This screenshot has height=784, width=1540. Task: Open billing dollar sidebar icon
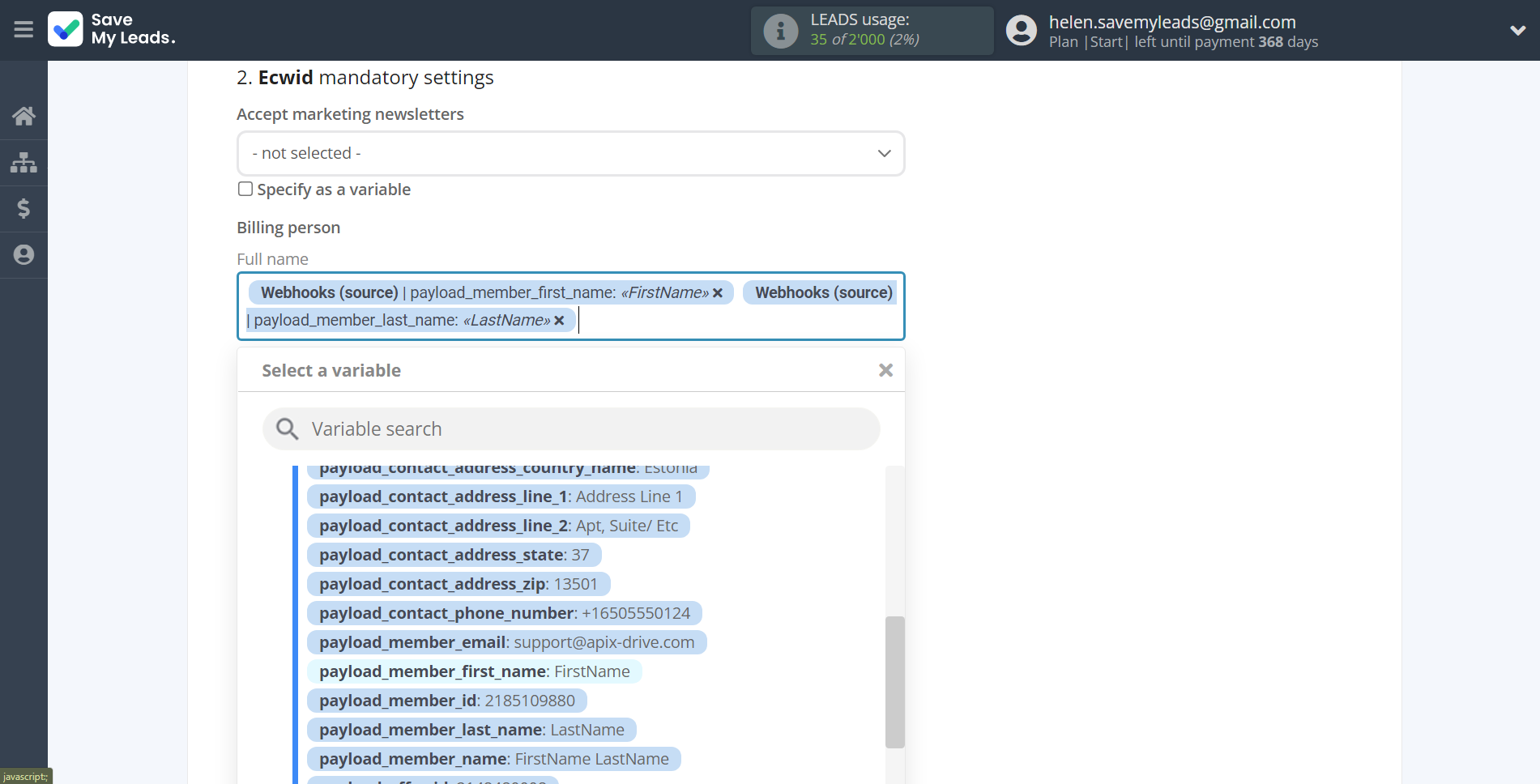[x=23, y=208]
